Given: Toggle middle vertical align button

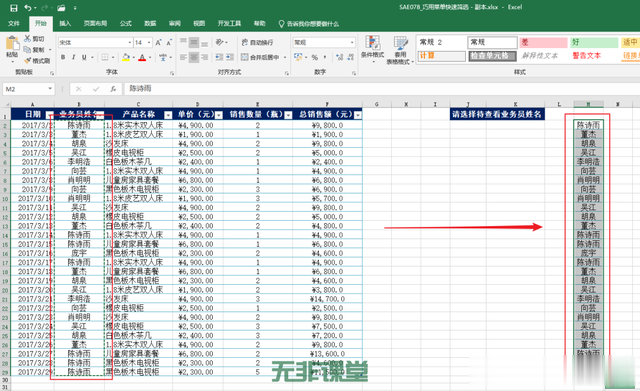Looking at the screenshot, I should (x=194, y=42).
